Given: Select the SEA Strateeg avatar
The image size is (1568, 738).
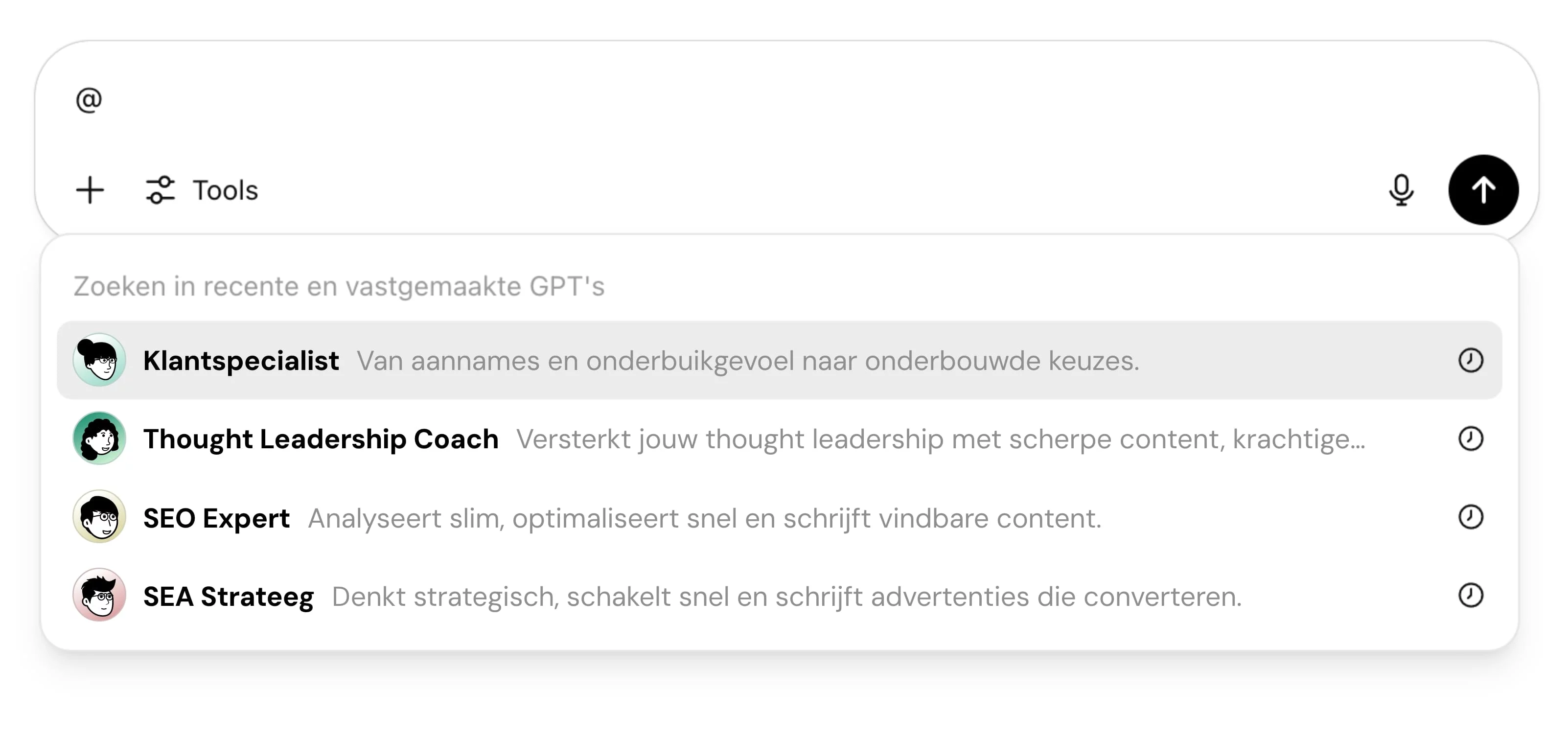Looking at the screenshot, I should [99, 595].
